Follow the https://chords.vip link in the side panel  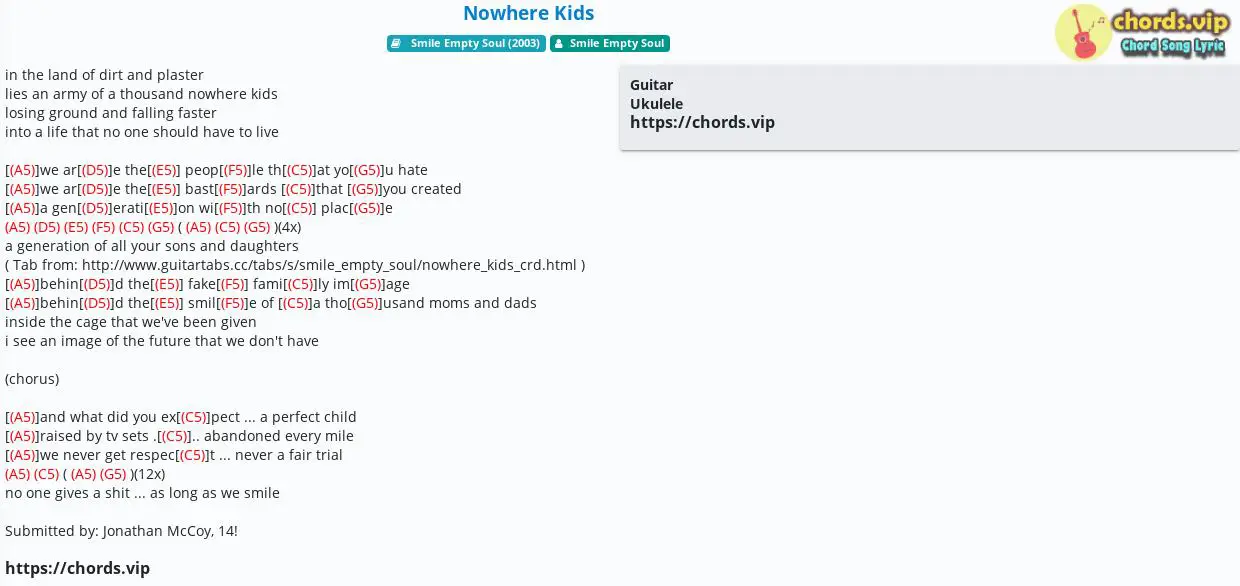click(x=702, y=122)
